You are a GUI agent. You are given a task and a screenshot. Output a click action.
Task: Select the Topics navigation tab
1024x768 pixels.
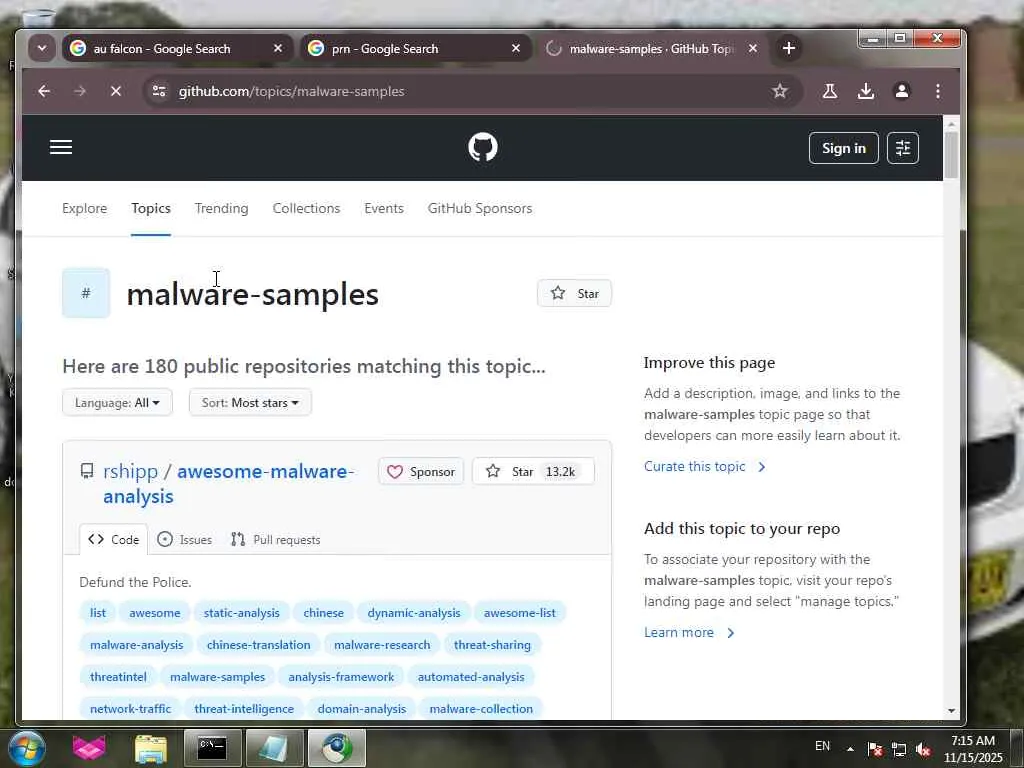[x=151, y=208]
